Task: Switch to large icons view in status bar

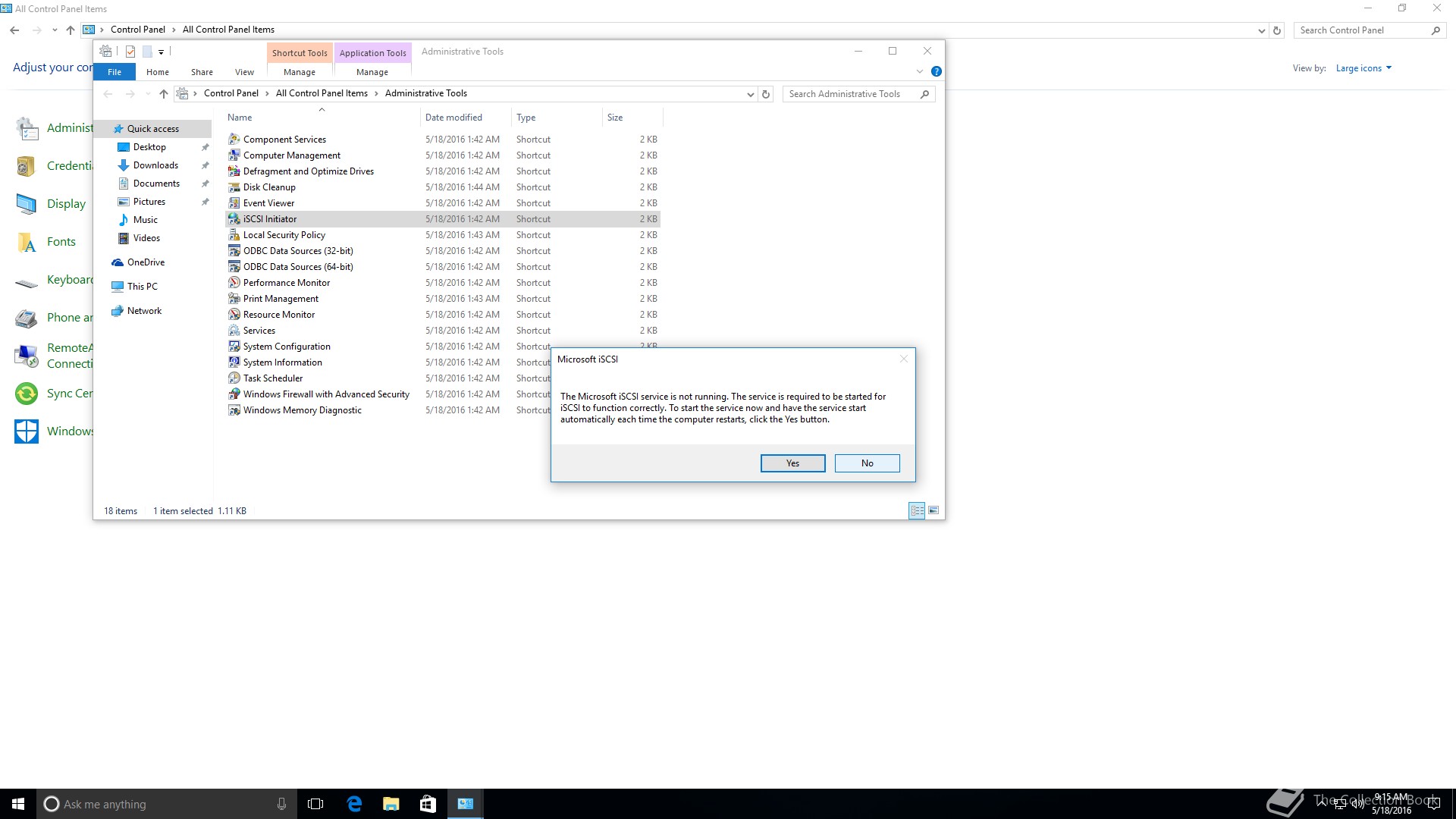Action: tap(934, 510)
